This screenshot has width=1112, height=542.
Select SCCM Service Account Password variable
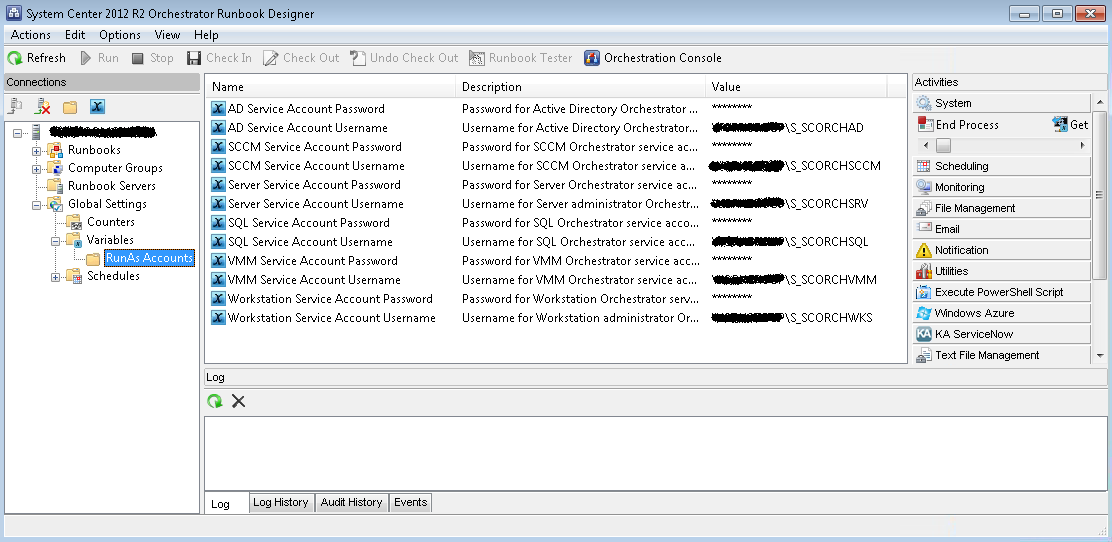point(315,147)
